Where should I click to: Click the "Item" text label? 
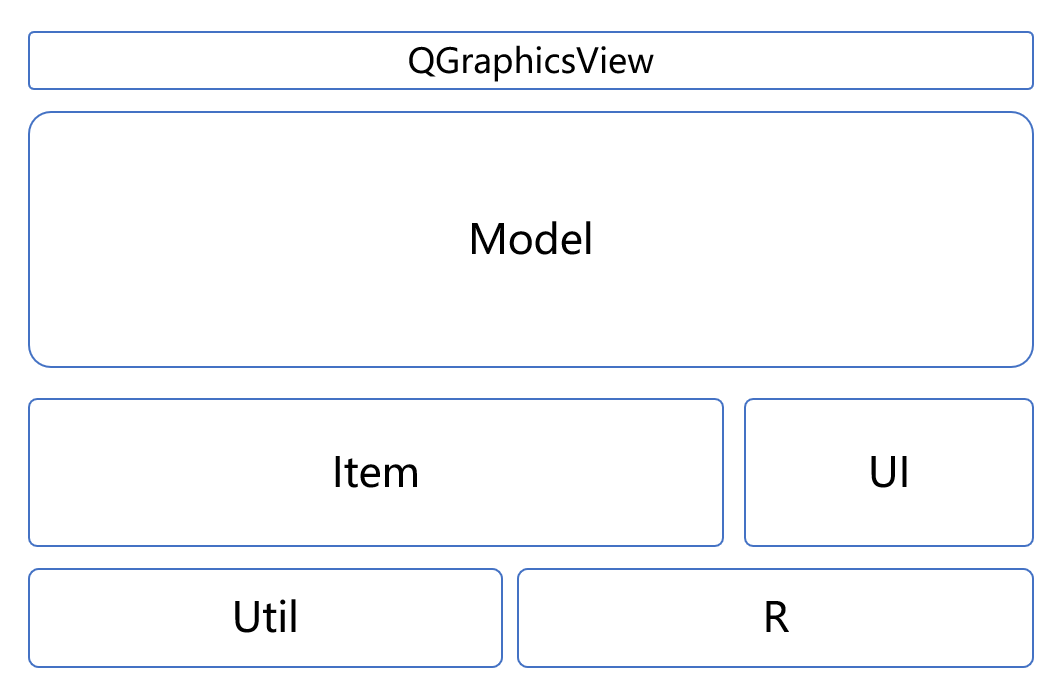click(x=375, y=472)
